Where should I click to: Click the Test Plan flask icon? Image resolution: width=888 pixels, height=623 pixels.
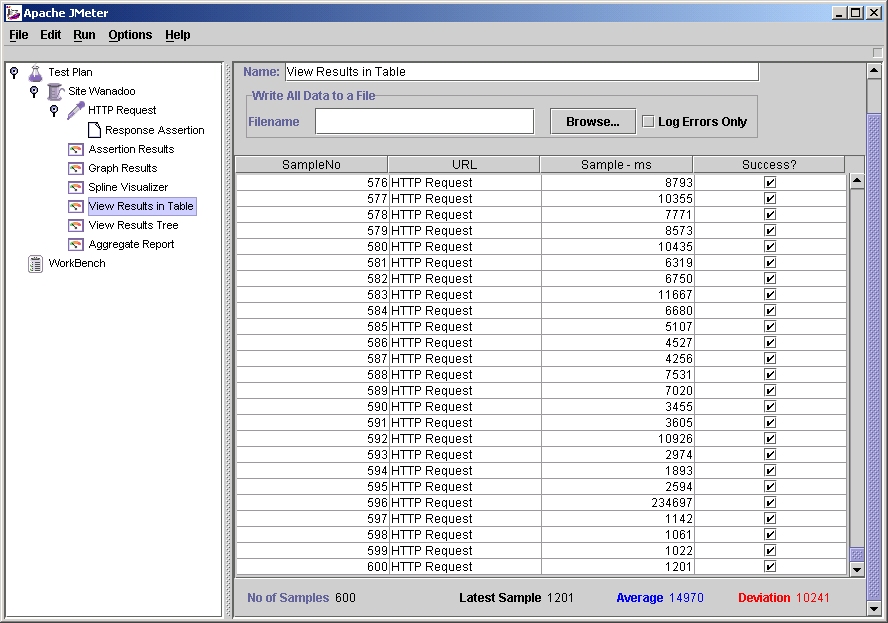click(36, 72)
